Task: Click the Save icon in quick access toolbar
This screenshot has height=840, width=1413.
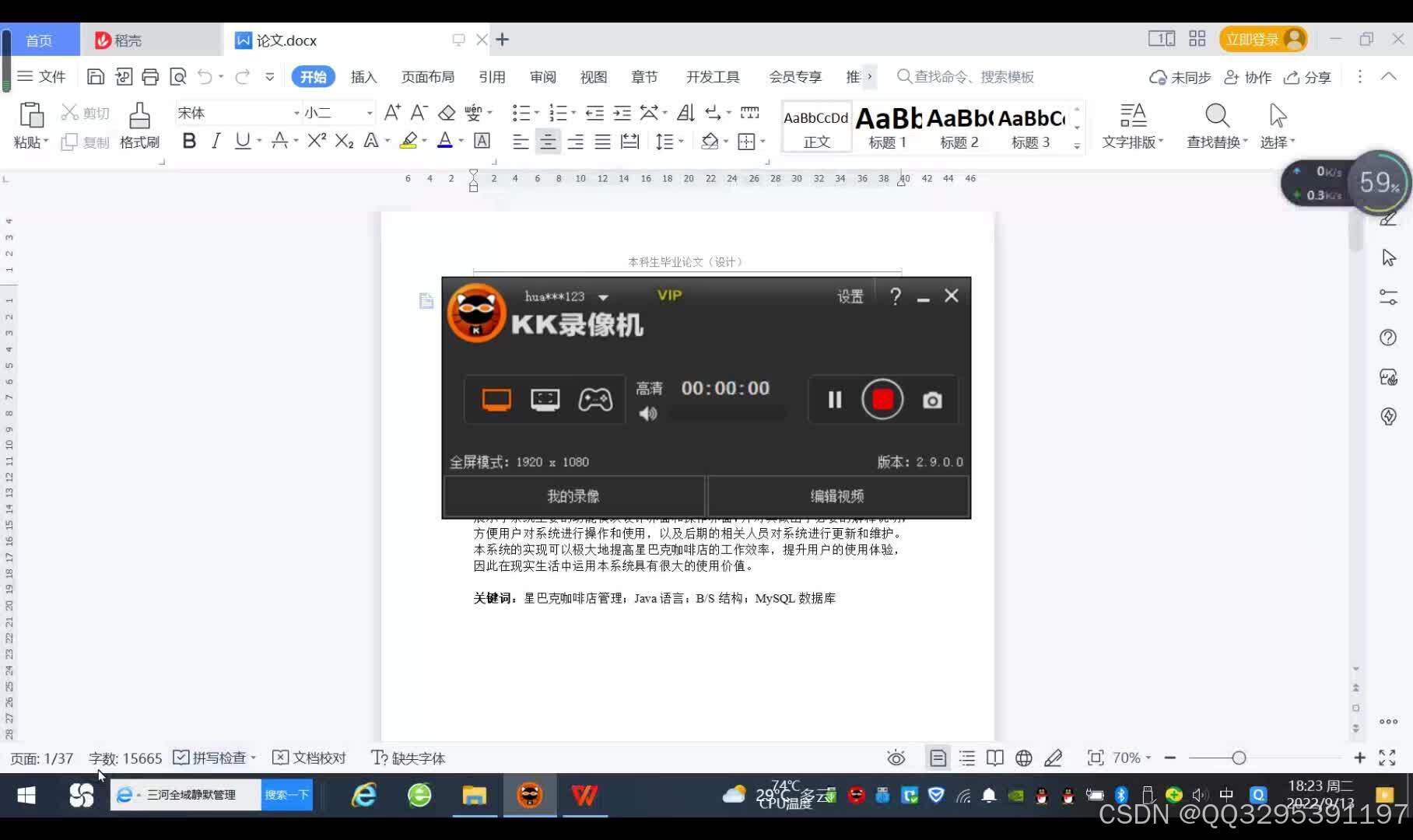Action: 95,76
